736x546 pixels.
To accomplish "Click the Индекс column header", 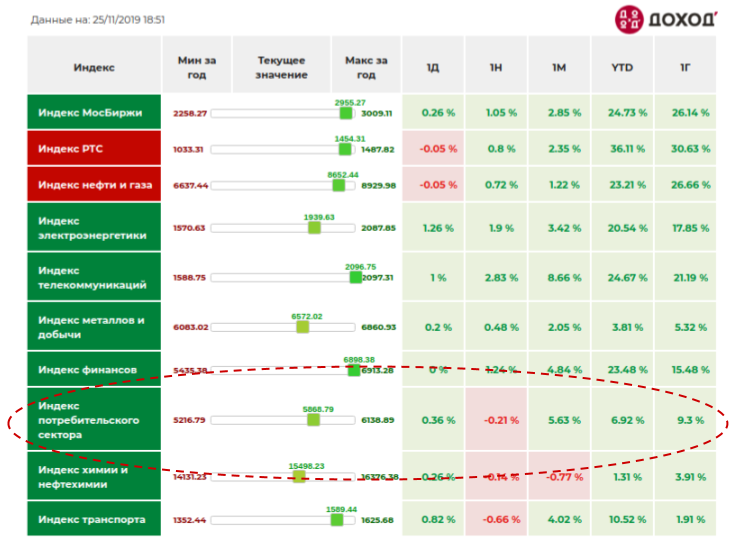I will click(94, 65).
